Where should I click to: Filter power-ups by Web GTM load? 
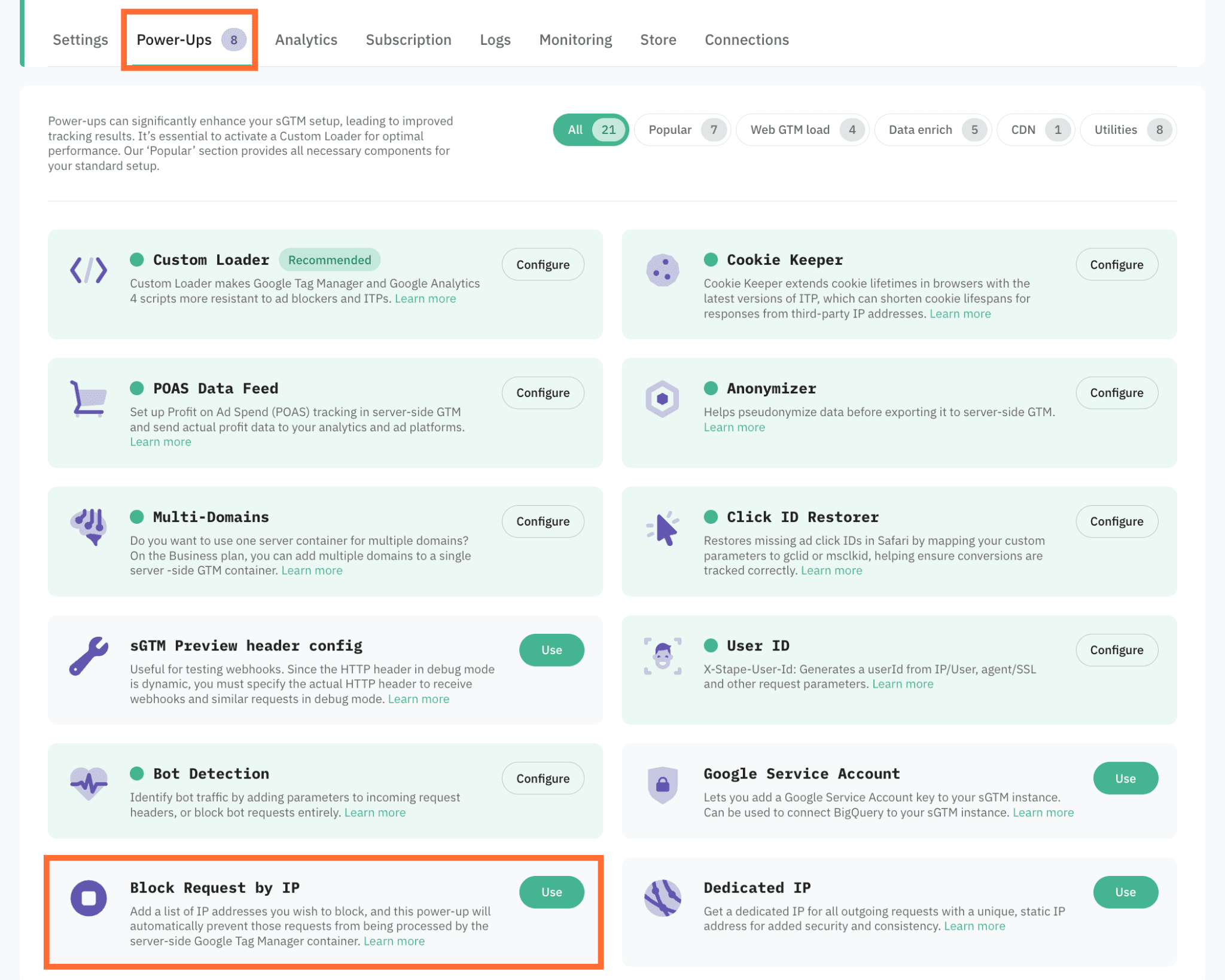[x=802, y=130]
